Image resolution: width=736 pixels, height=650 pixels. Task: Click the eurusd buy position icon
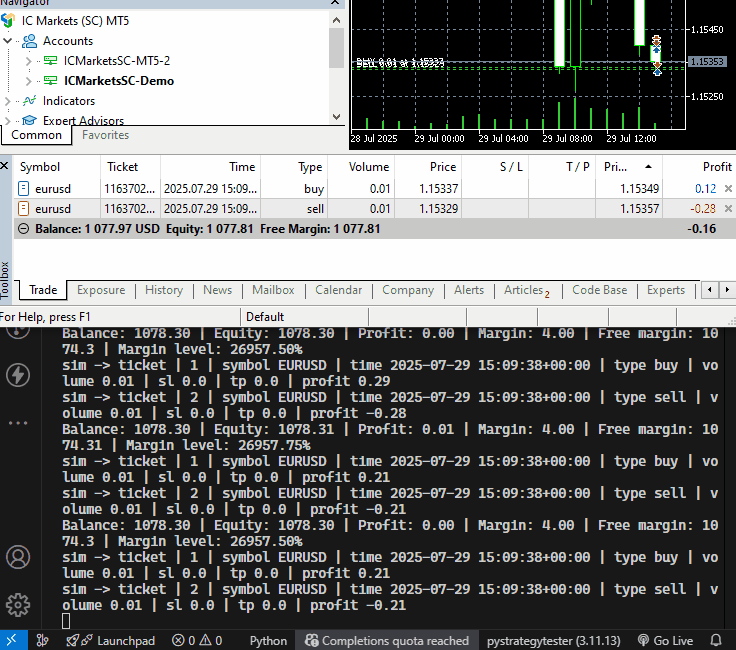[23, 188]
